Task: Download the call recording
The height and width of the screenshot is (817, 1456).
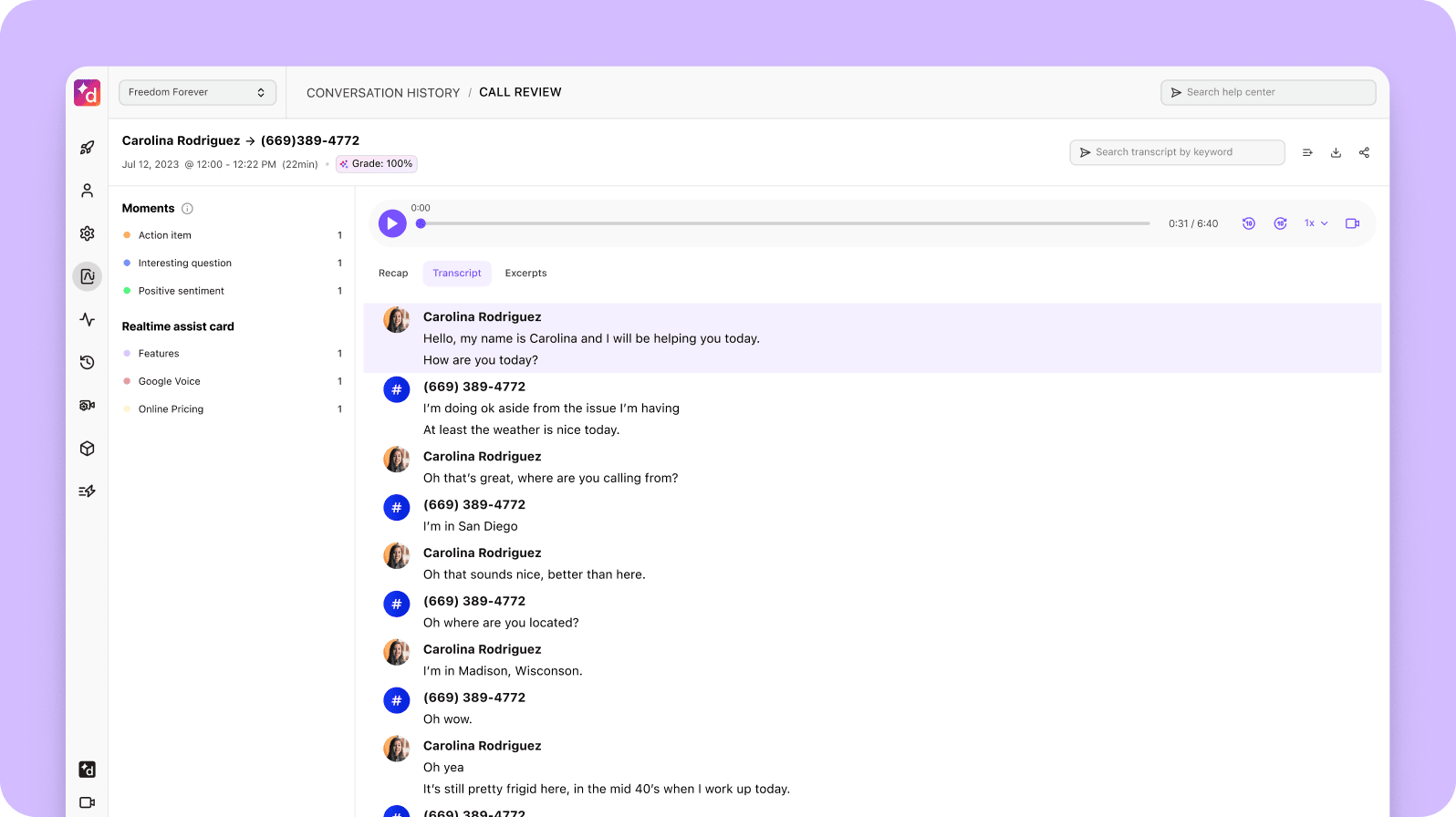Action: [x=1336, y=152]
